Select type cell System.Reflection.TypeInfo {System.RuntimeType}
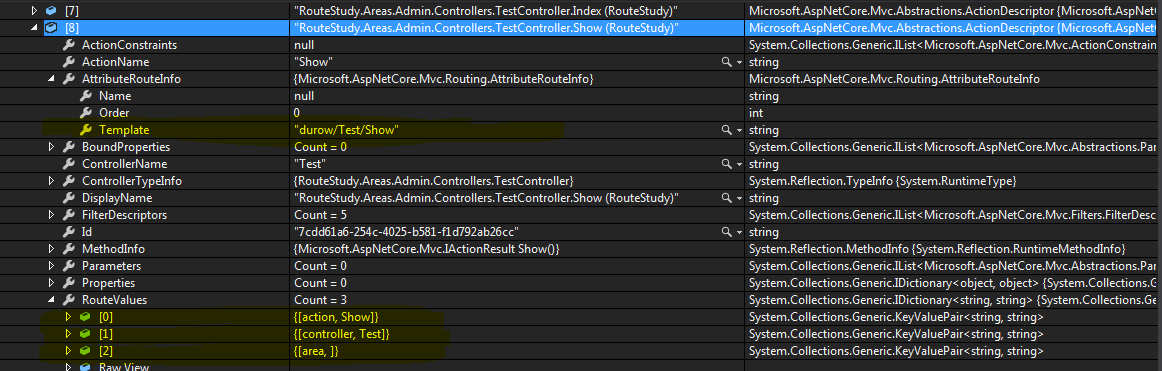 (x=883, y=181)
